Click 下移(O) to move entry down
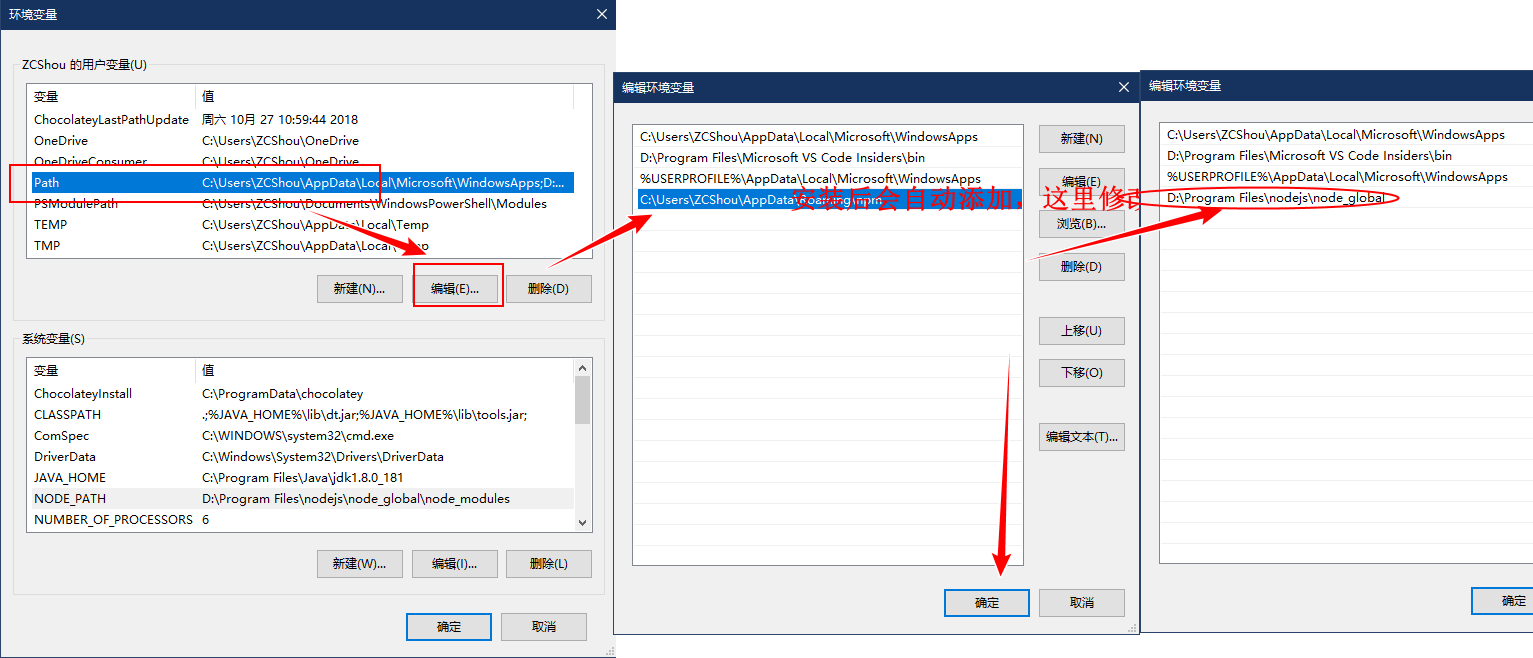 (x=1081, y=373)
